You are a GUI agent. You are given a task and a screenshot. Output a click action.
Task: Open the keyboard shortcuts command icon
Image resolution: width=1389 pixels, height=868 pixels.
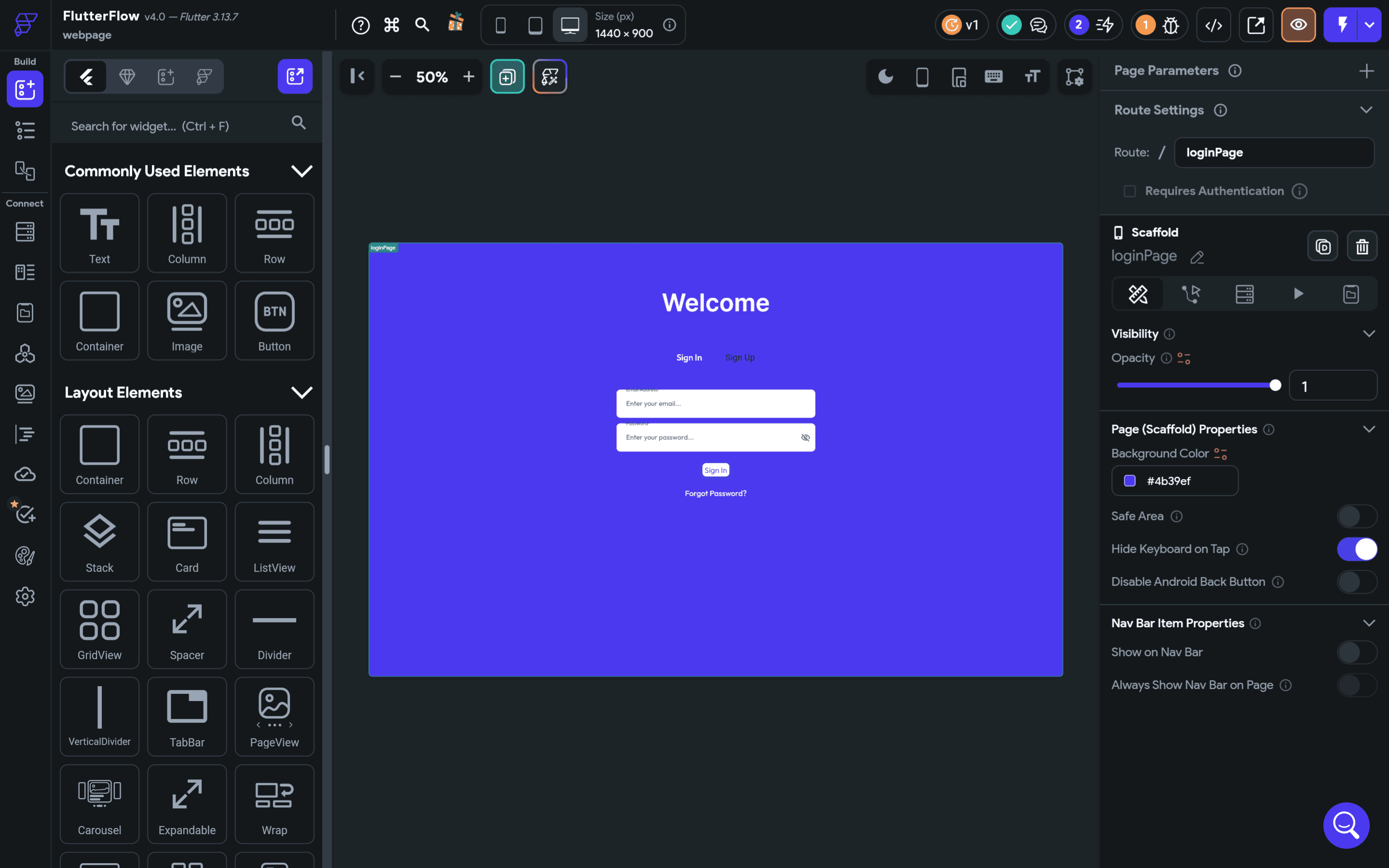(x=392, y=25)
